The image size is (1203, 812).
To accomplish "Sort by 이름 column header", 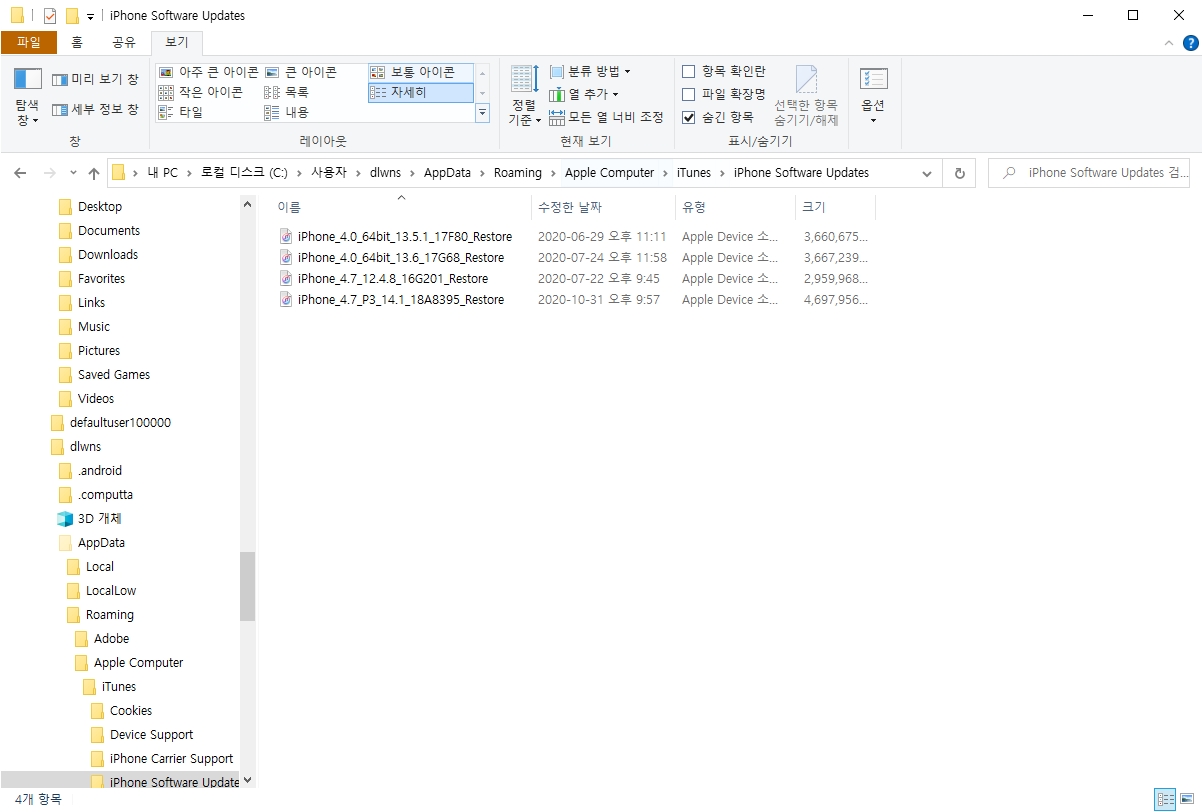I will 403,208.
